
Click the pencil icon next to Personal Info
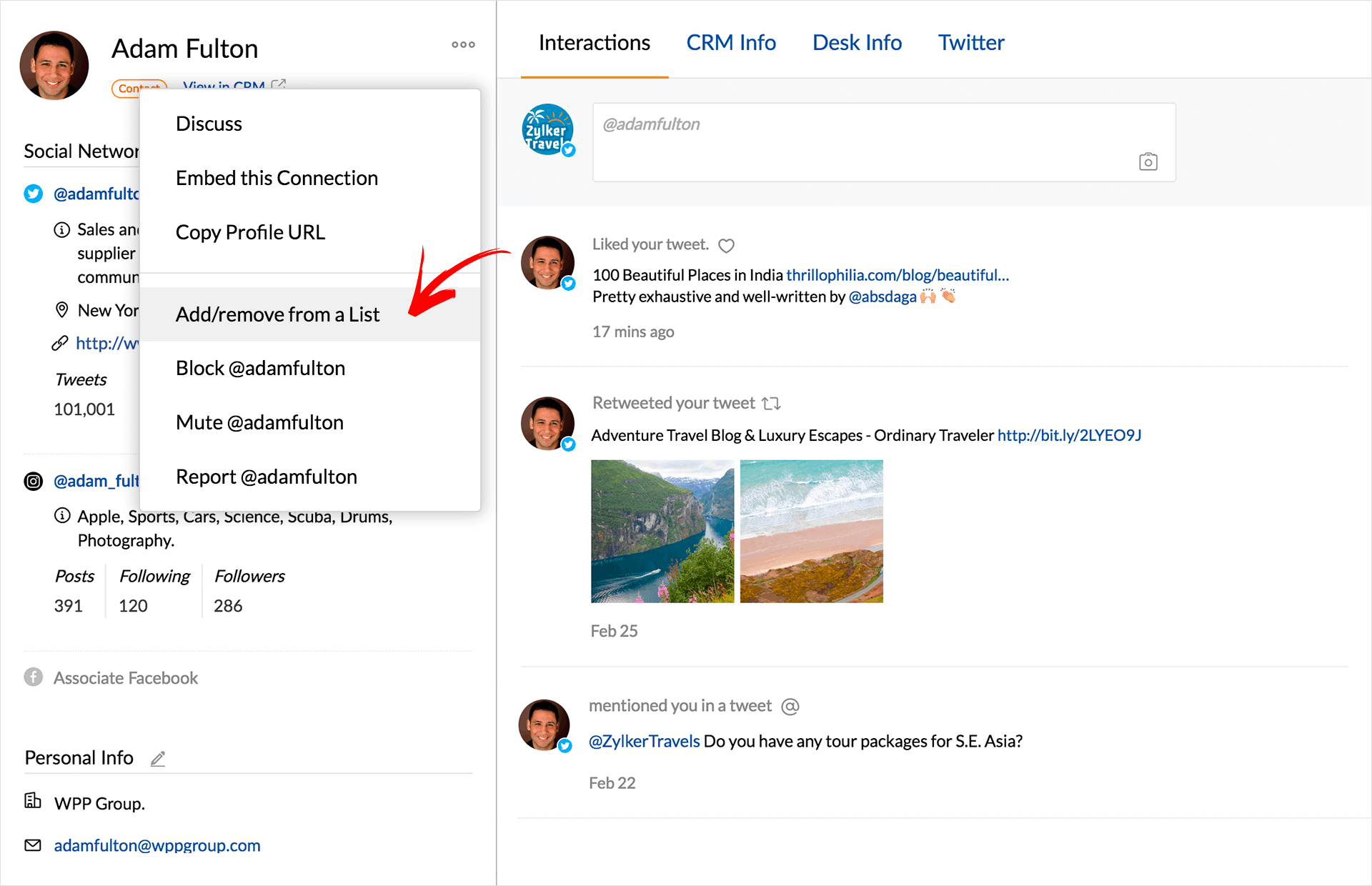pos(158,759)
